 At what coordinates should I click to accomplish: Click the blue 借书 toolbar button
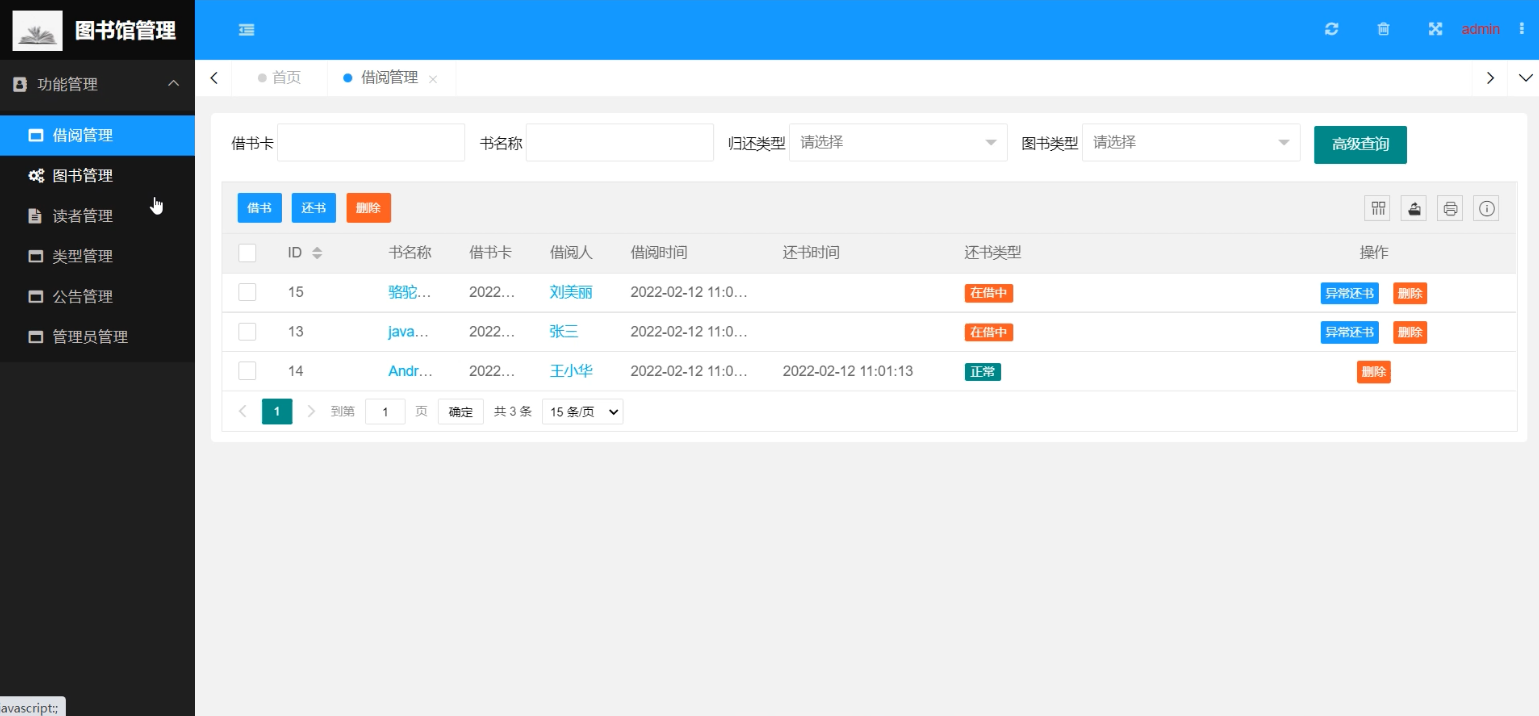(260, 208)
